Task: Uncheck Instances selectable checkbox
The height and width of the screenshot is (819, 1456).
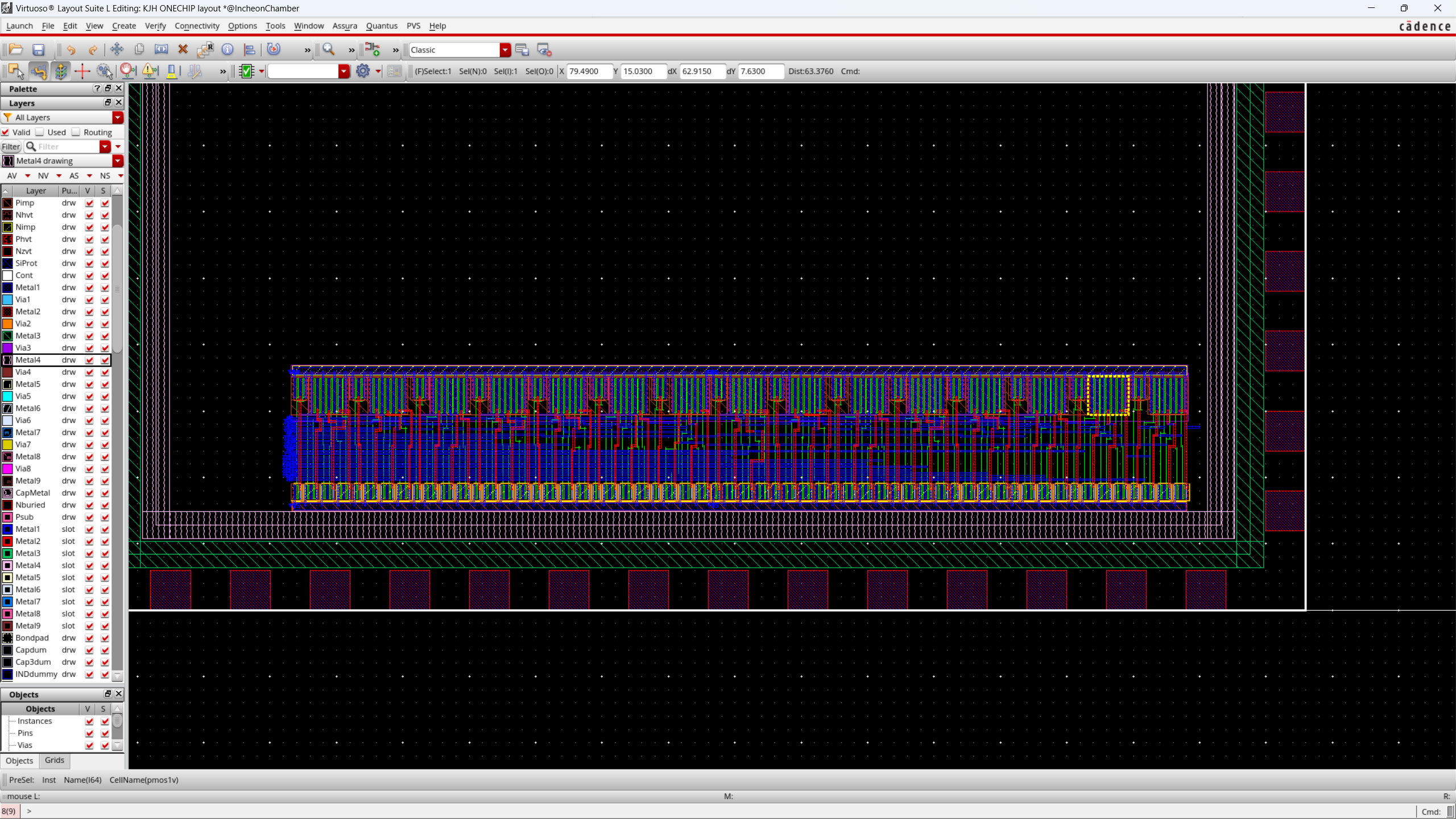Action: click(105, 721)
